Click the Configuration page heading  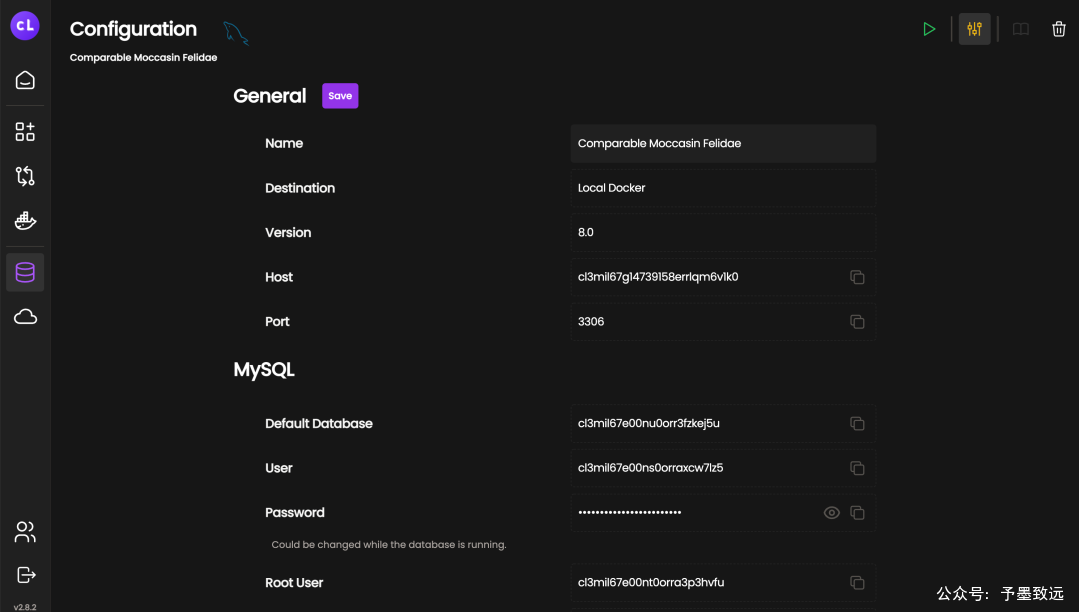pyautogui.click(x=133, y=29)
